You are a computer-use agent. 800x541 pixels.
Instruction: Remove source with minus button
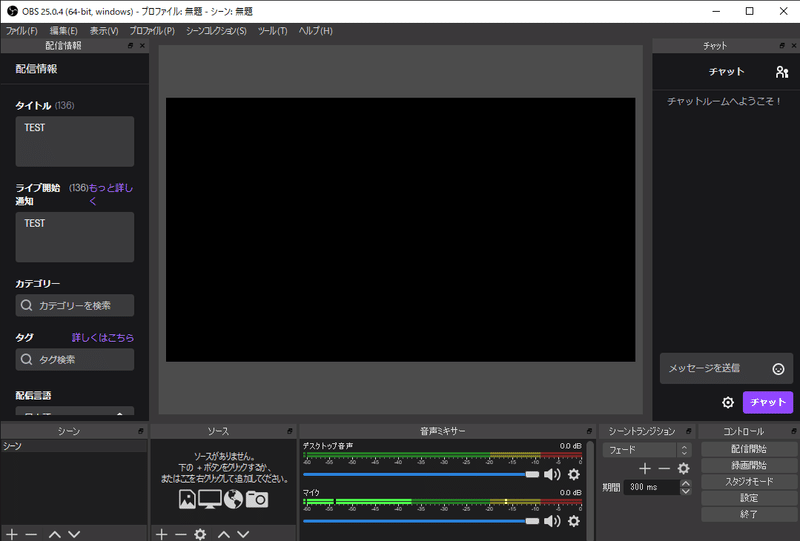coord(181,534)
